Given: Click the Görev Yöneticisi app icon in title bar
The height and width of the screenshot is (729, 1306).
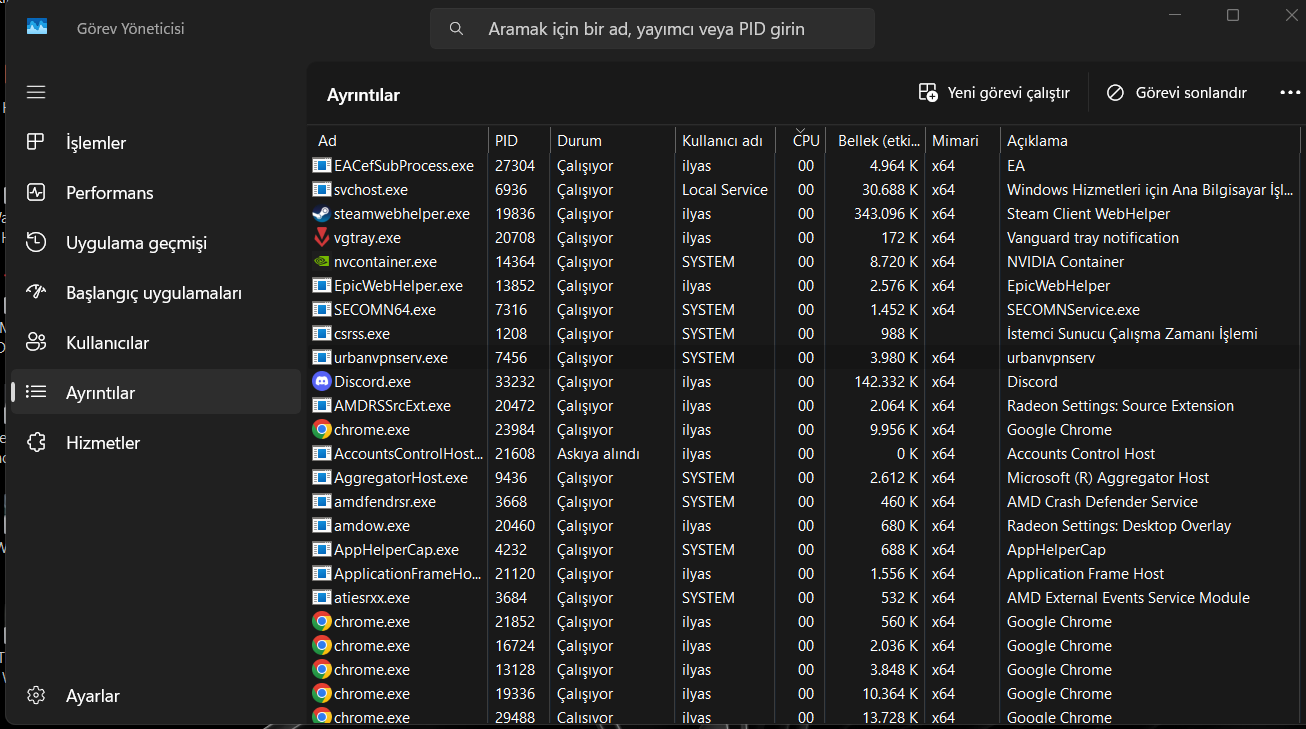Looking at the screenshot, I should tap(37, 27).
